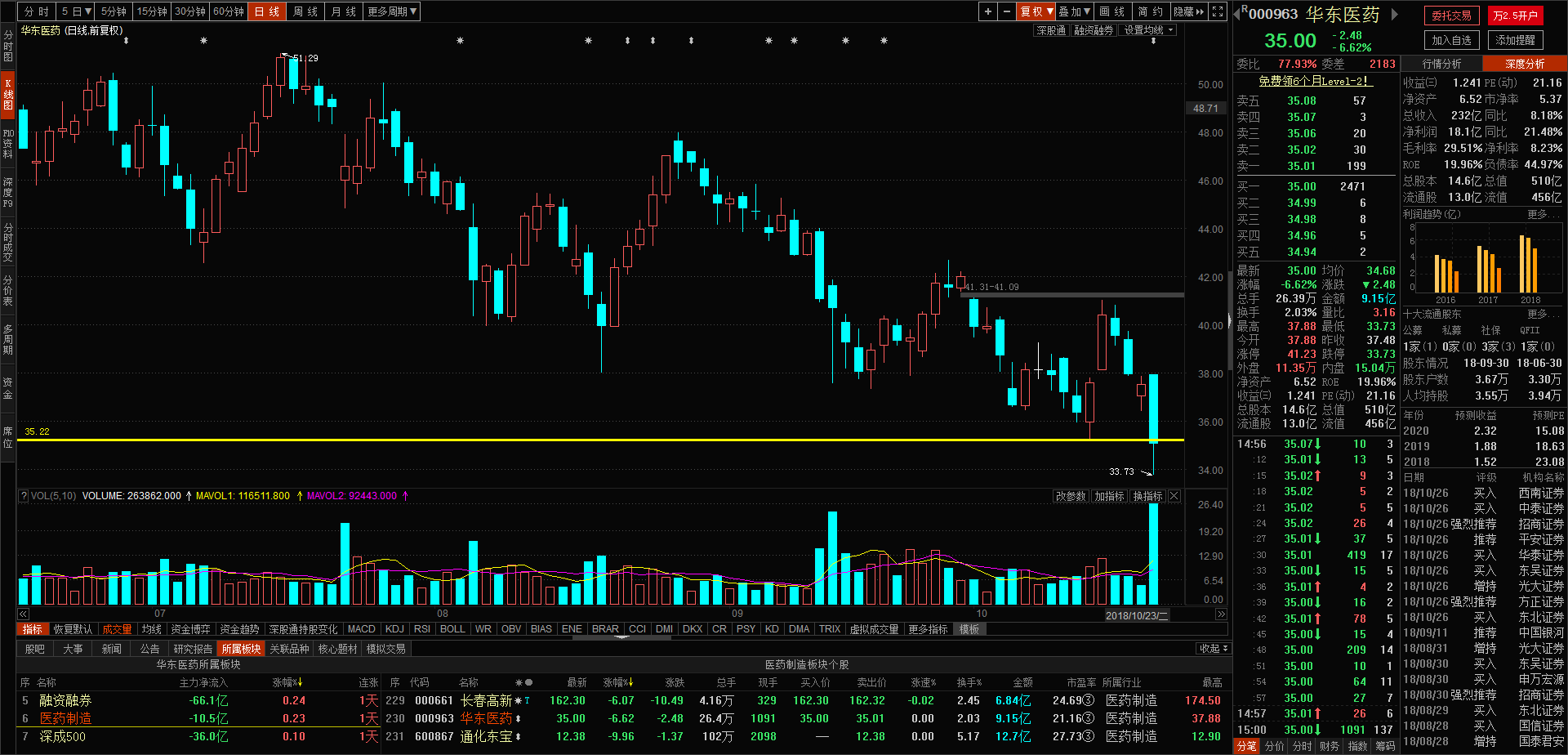Enable MACD indicator

tap(362, 629)
